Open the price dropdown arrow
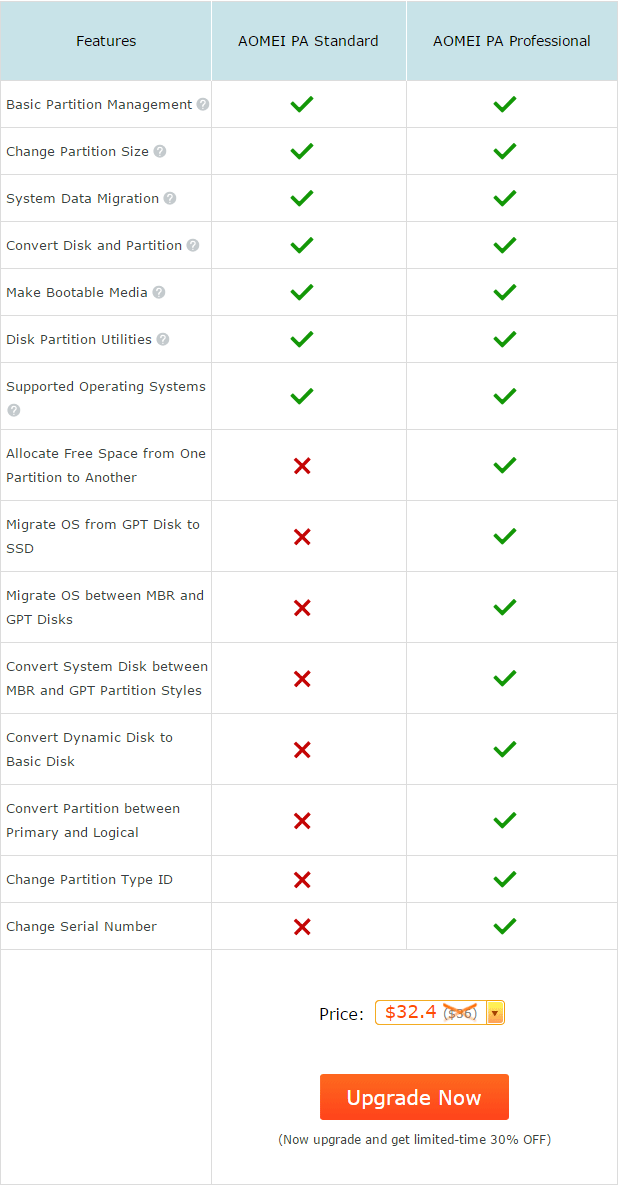 click(495, 1012)
